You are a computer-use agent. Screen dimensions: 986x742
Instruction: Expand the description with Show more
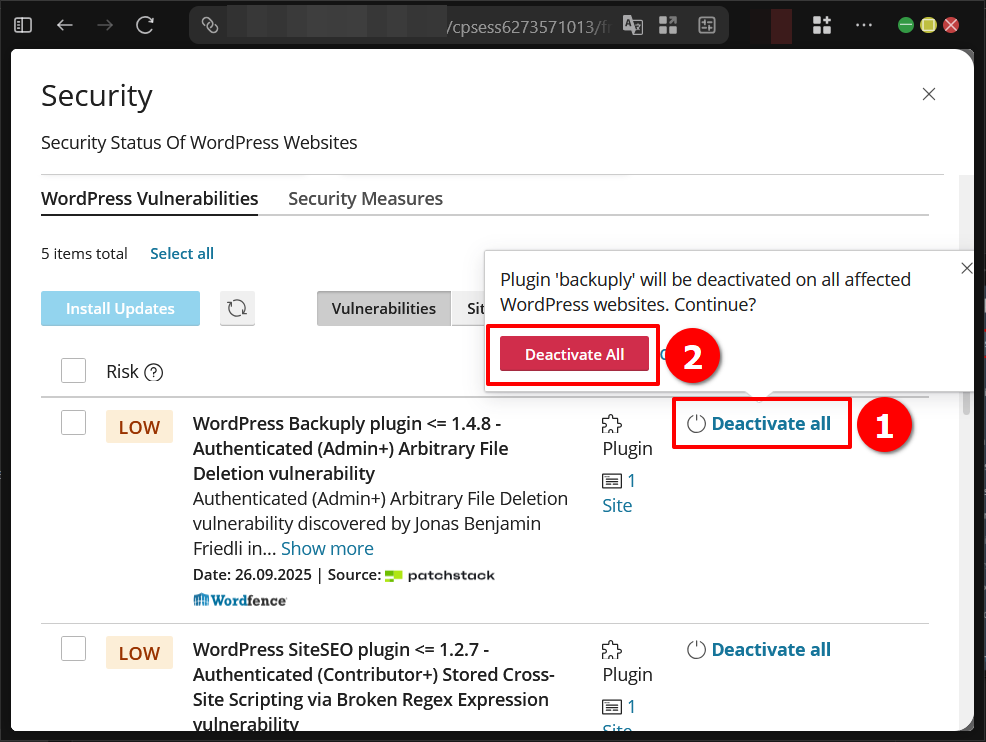[327, 548]
